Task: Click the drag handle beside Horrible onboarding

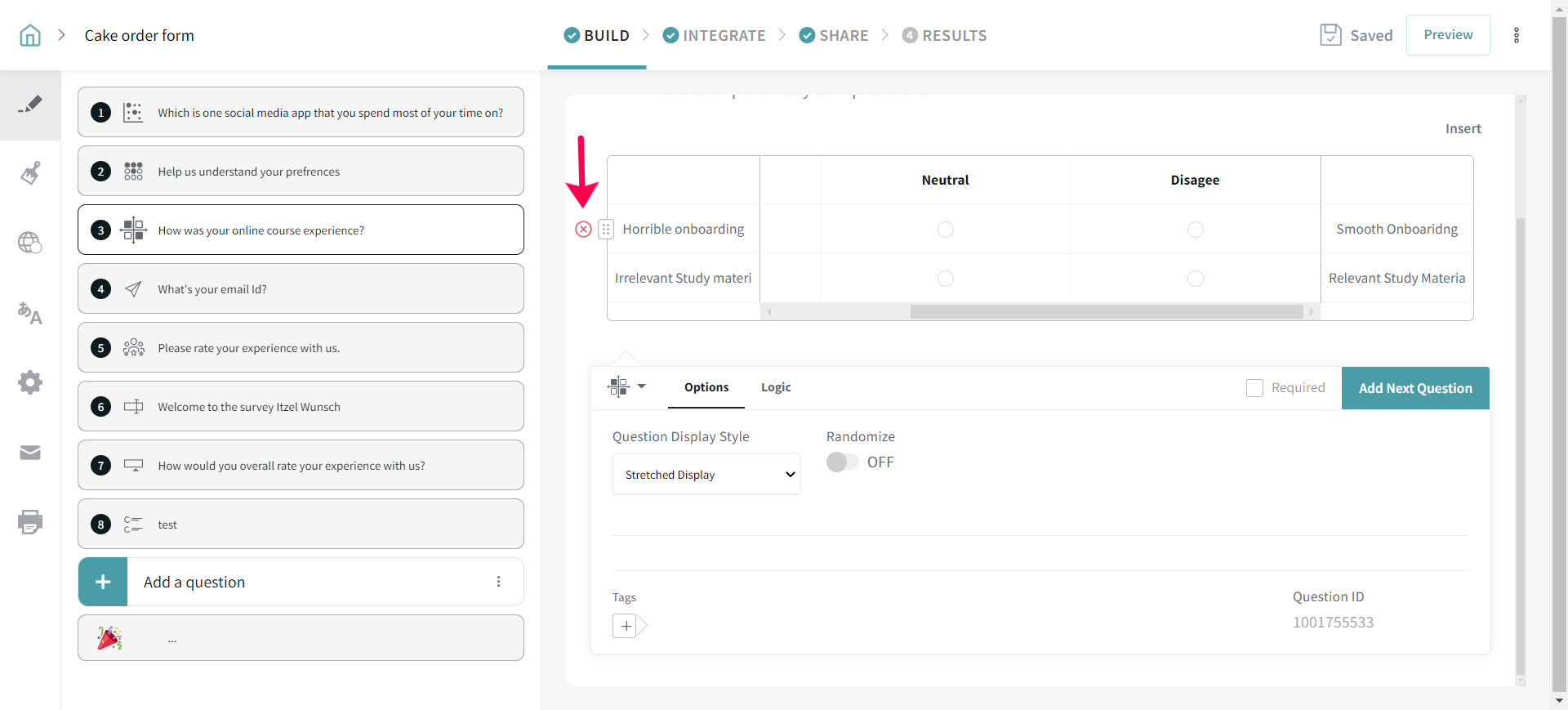Action: tap(606, 230)
